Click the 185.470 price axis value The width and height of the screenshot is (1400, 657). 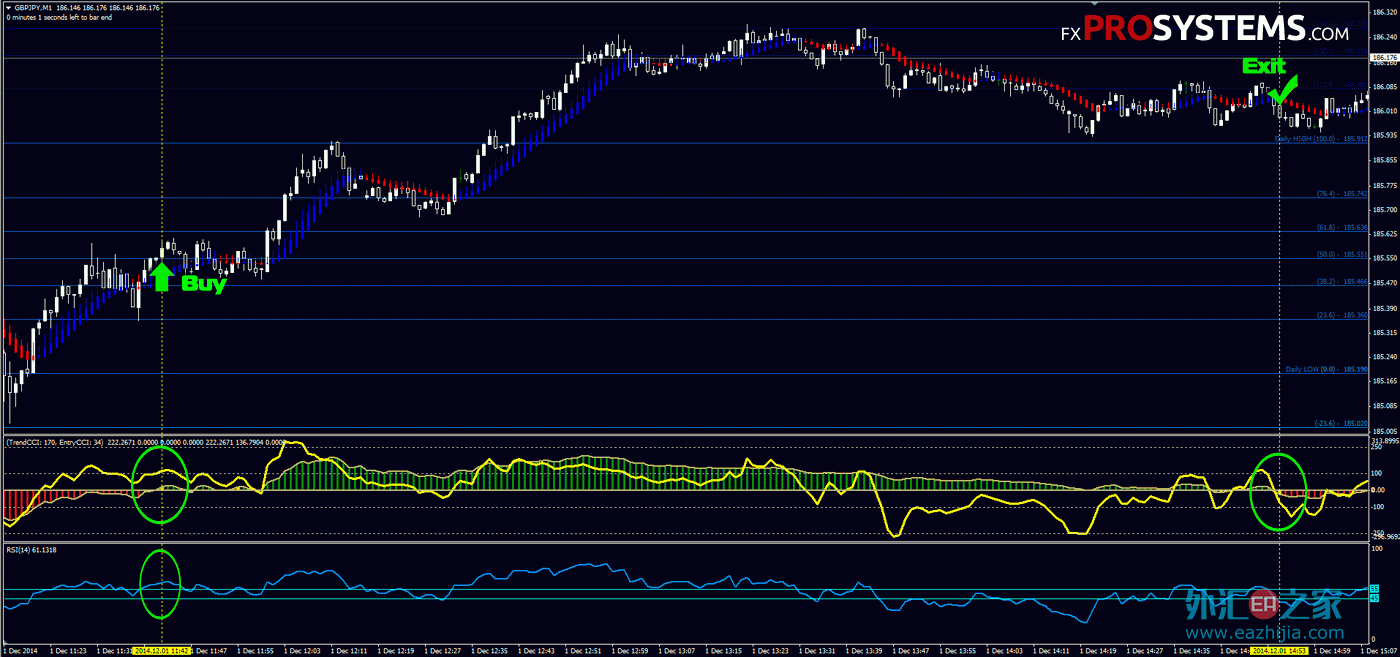1385,283
